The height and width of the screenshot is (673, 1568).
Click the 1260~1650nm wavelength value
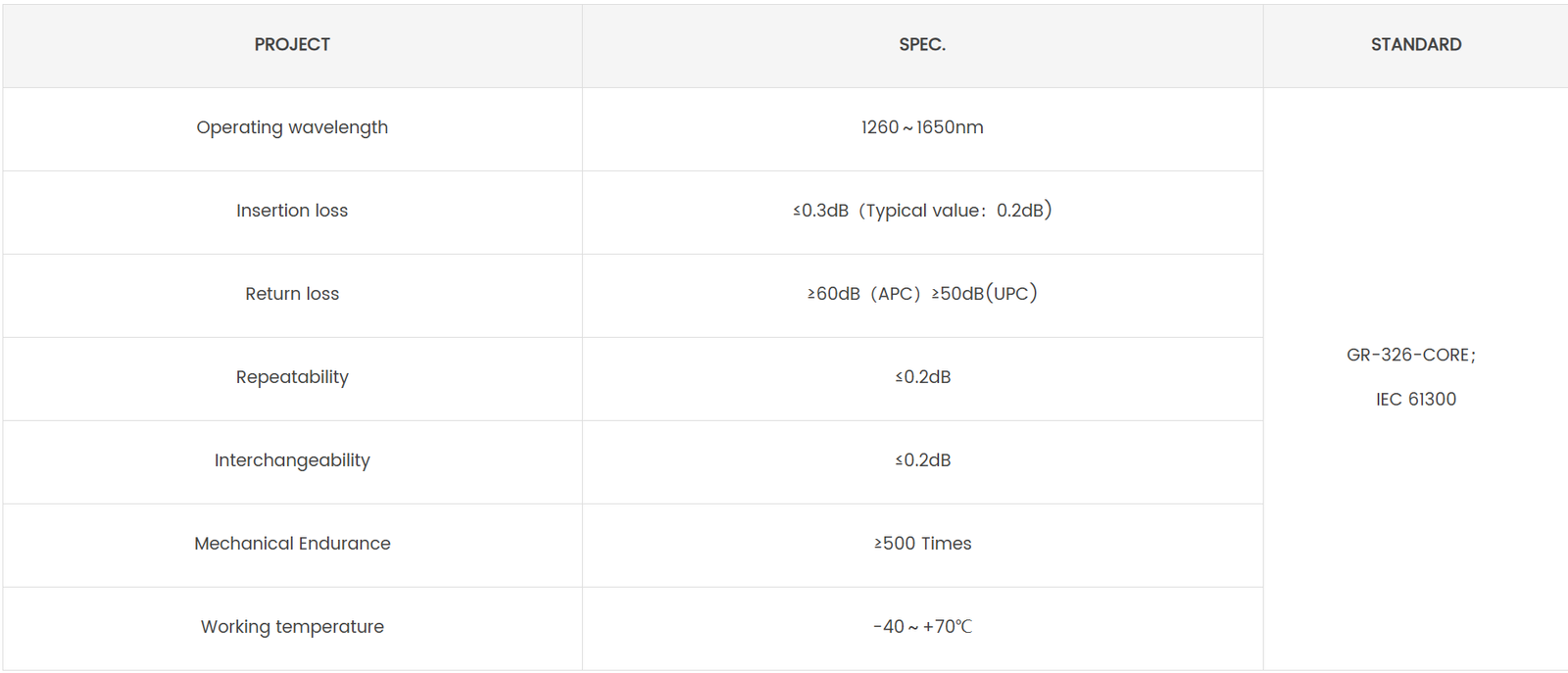[x=922, y=127]
